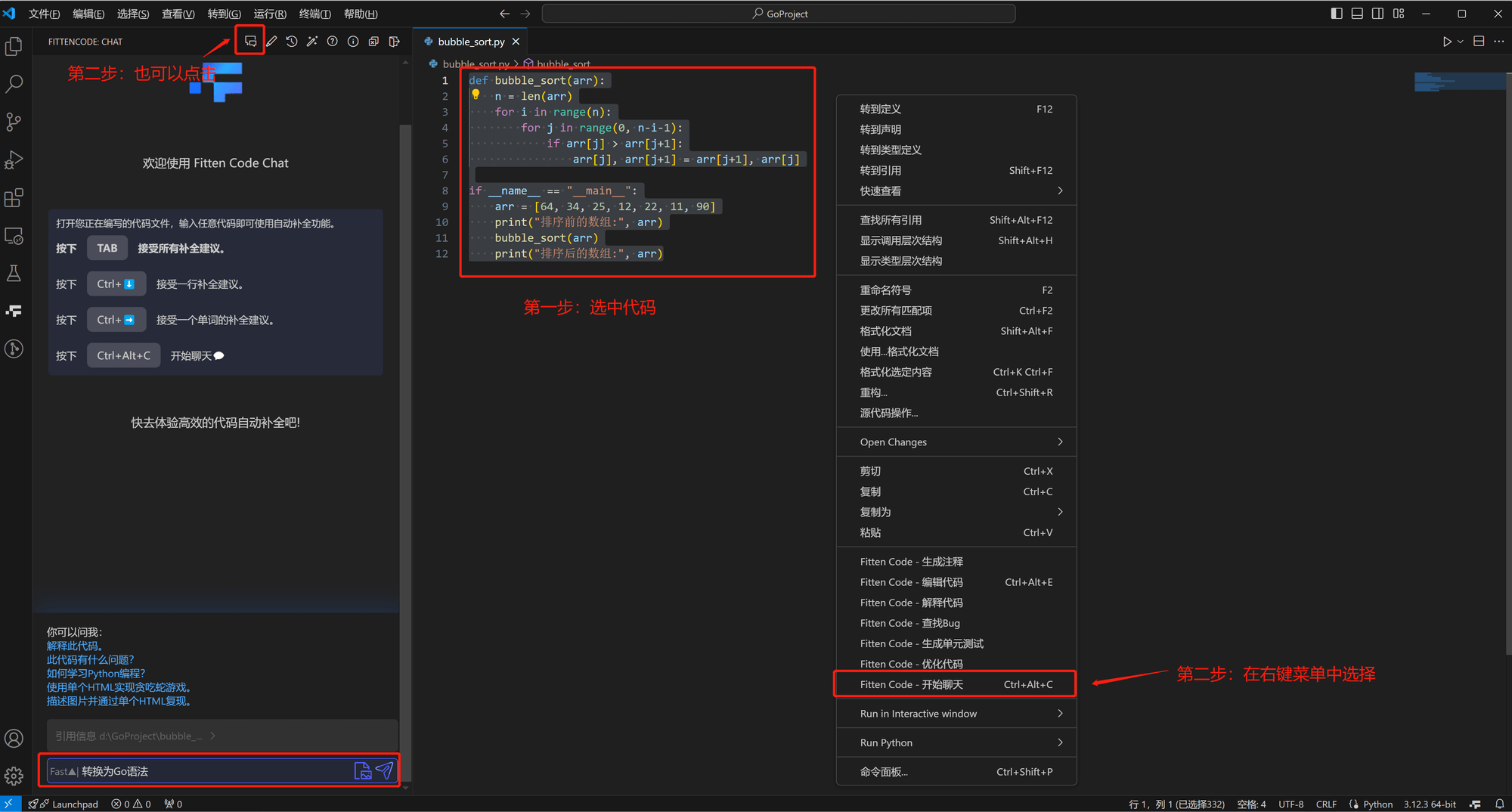Image resolution: width=1512 pixels, height=812 pixels.
Task: Open Run and Debug in activity bar
Action: tap(14, 160)
